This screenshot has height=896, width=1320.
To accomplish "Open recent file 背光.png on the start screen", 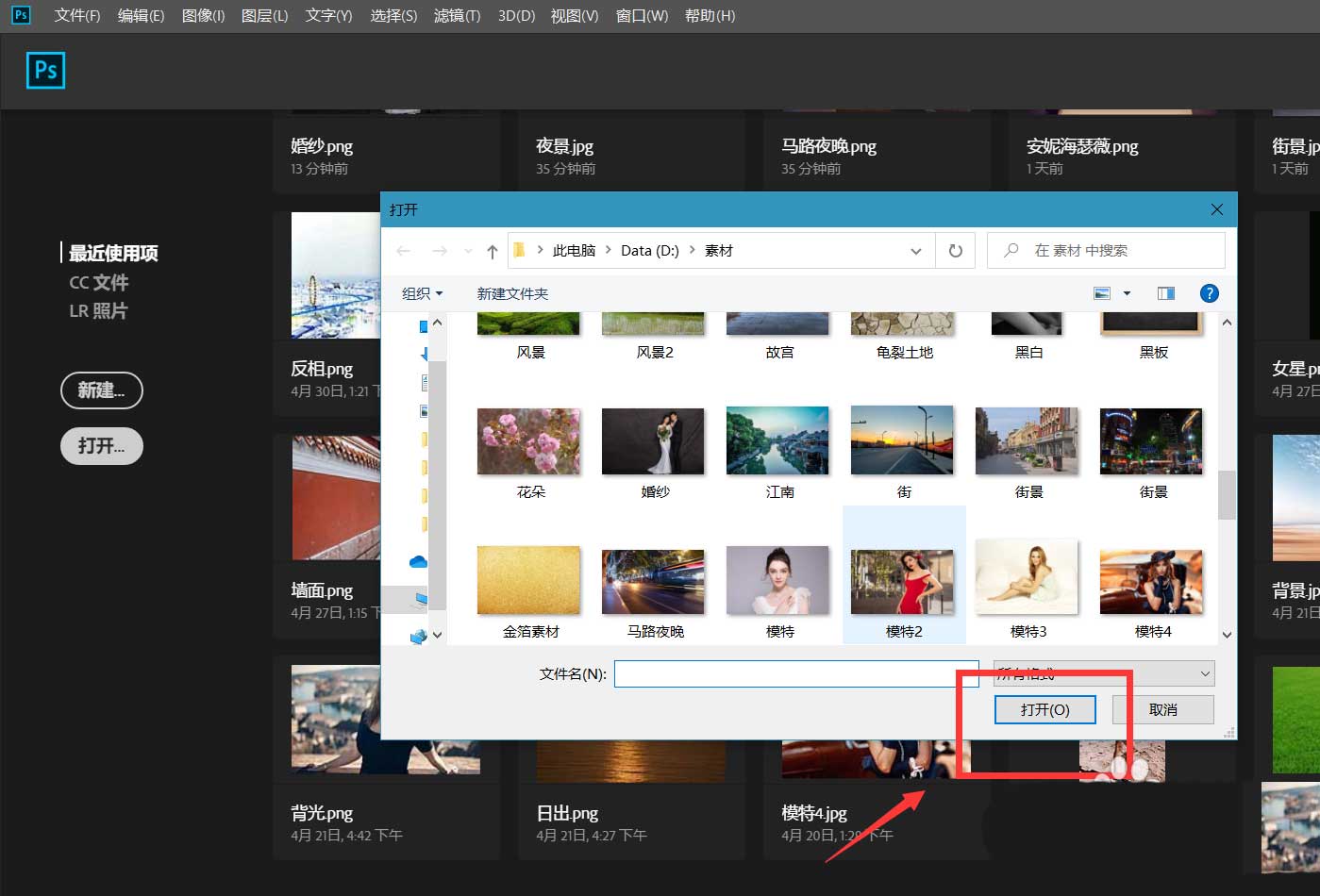I will point(386,757).
